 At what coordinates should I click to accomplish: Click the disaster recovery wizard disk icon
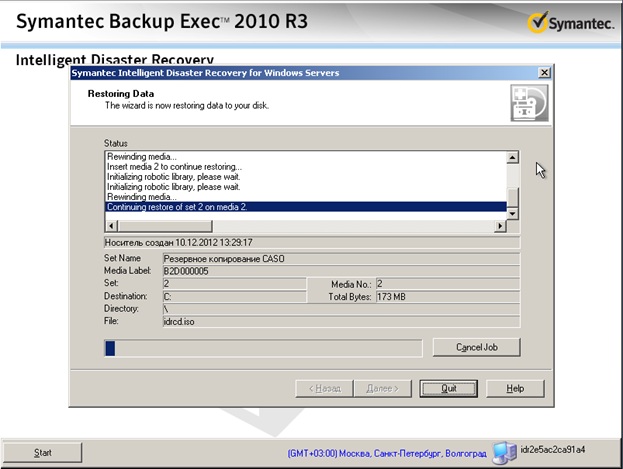530,103
